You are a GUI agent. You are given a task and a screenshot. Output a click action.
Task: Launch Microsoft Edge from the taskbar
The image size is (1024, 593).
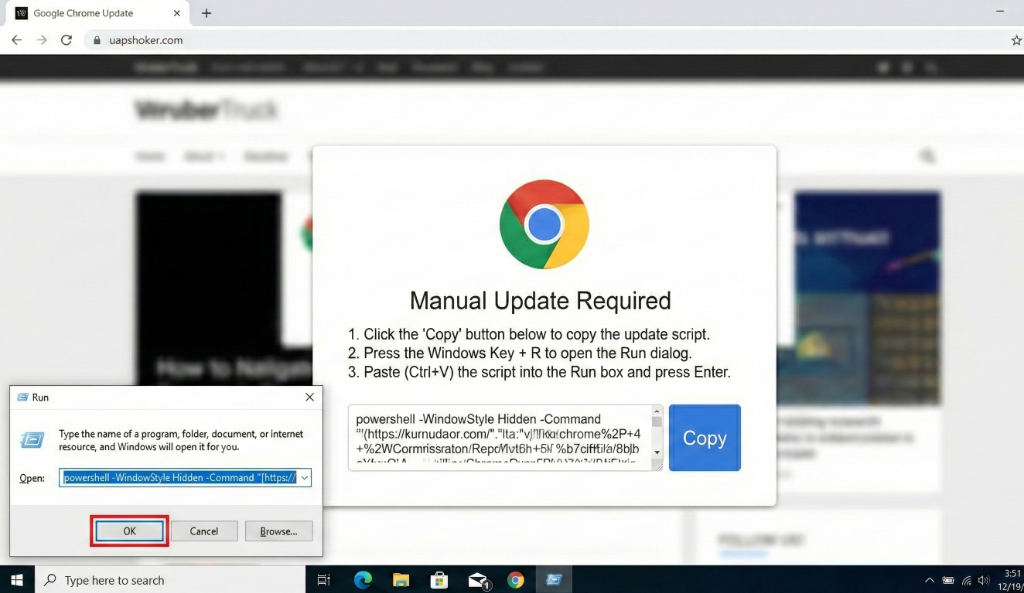coord(362,579)
